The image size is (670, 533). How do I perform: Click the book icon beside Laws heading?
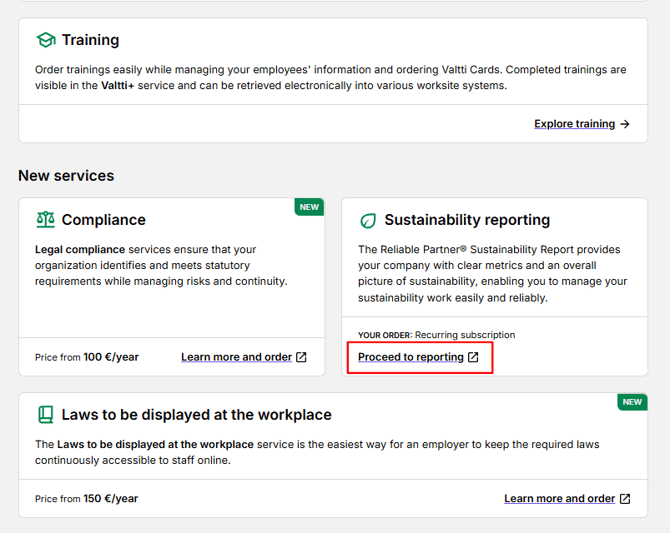point(45,414)
